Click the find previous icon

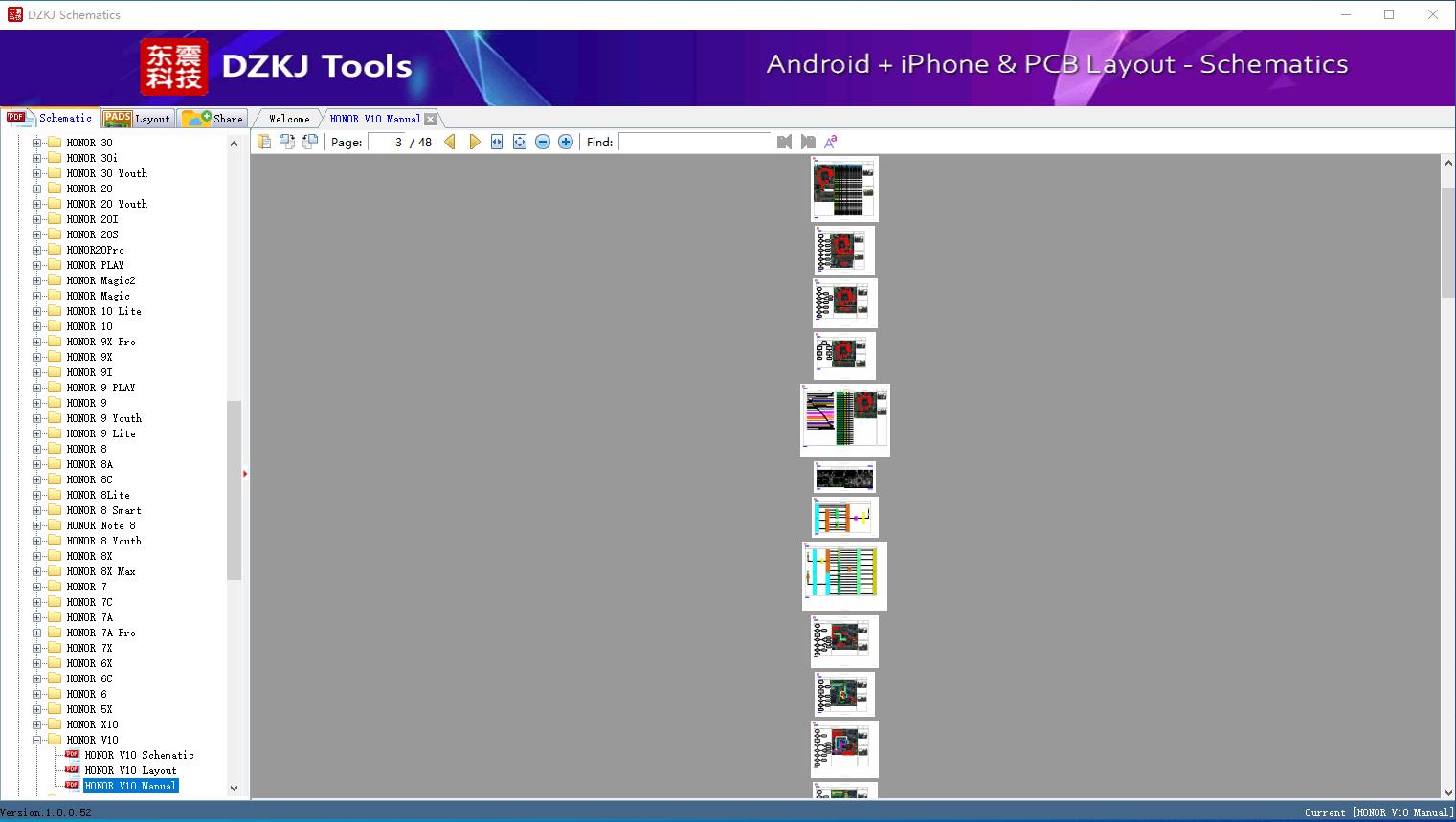tap(785, 142)
